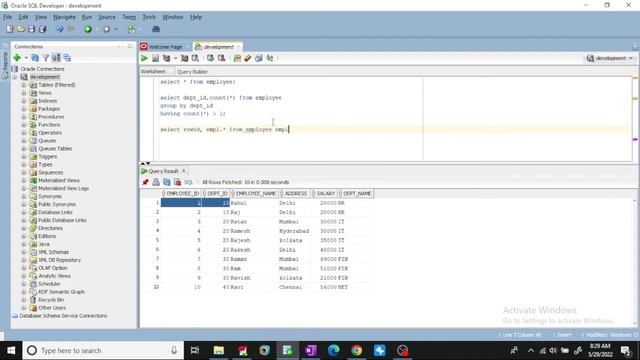Select Database Schema Service Connections item
The width and height of the screenshot is (640, 360).
[63, 316]
